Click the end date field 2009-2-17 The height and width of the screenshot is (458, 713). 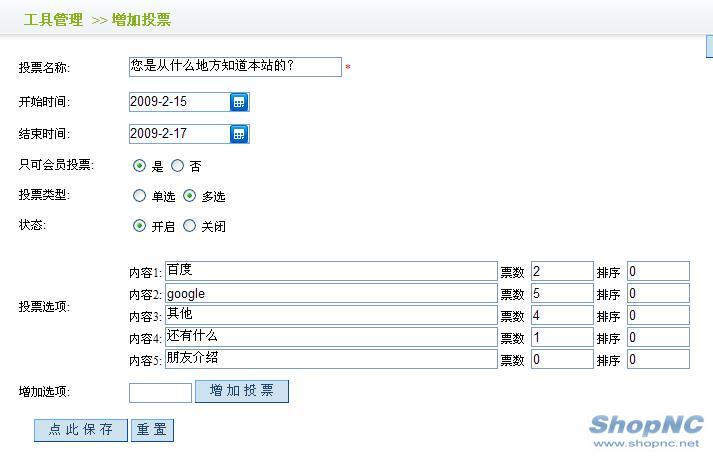[x=179, y=134]
